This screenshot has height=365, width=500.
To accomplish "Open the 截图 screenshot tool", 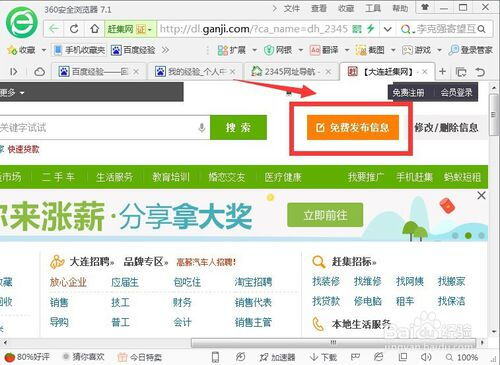I will pos(370,50).
